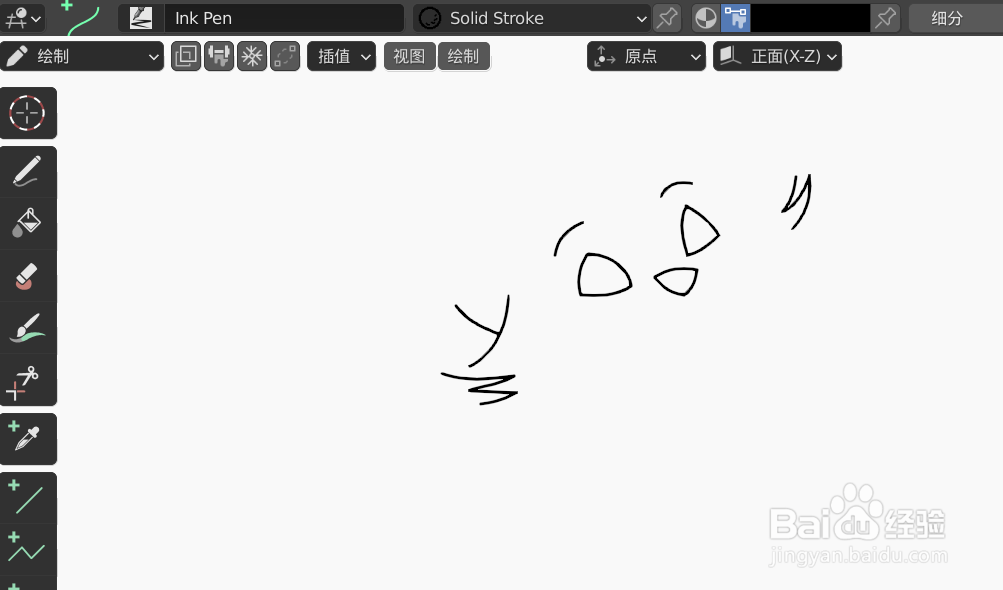The height and width of the screenshot is (590, 1003).
Task: Open the 插值 interpolate dropdown
Action: (x=342, y=56)
